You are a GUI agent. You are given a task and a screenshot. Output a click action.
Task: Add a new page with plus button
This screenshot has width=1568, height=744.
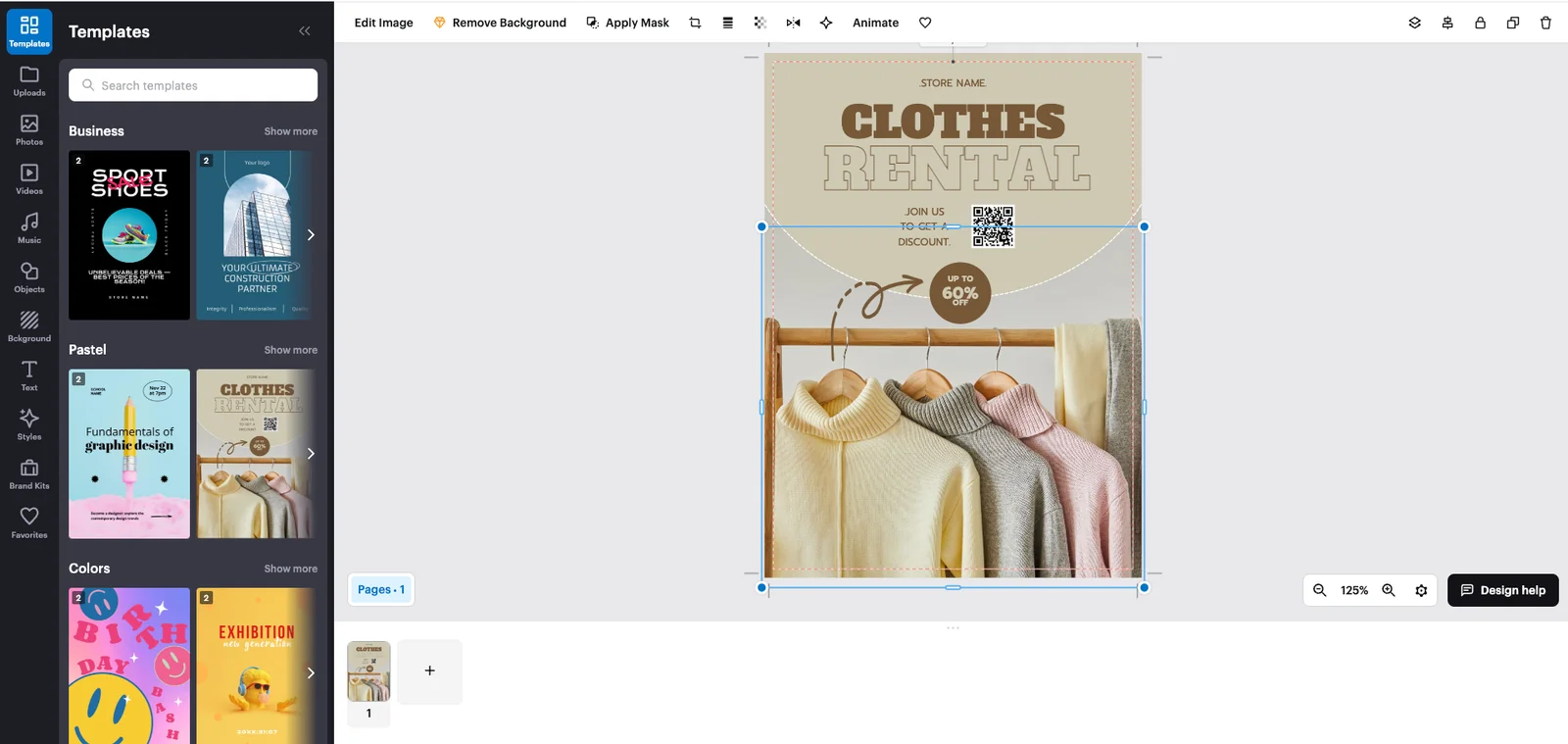[x=429, y=671]
